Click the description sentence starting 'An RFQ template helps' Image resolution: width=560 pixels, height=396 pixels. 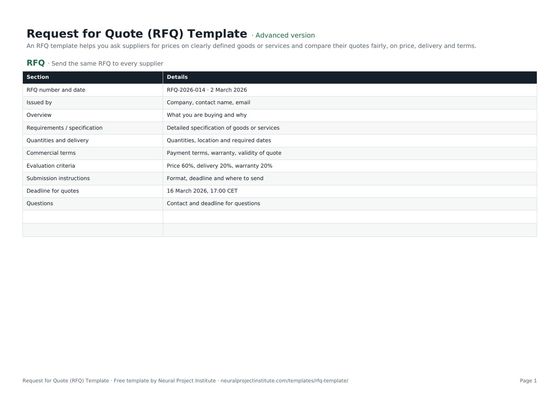click(251, 46)
